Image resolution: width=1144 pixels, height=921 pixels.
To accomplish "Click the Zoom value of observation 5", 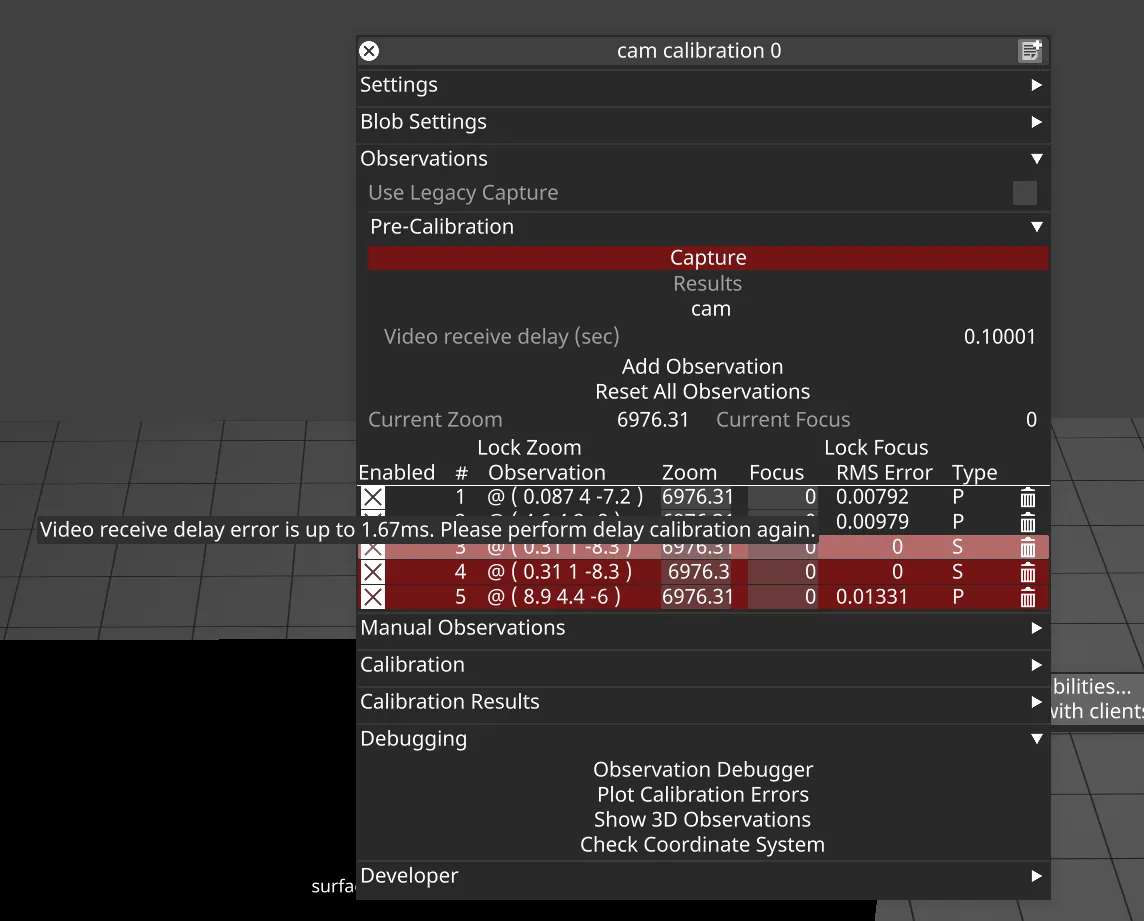I will point(697,597).
